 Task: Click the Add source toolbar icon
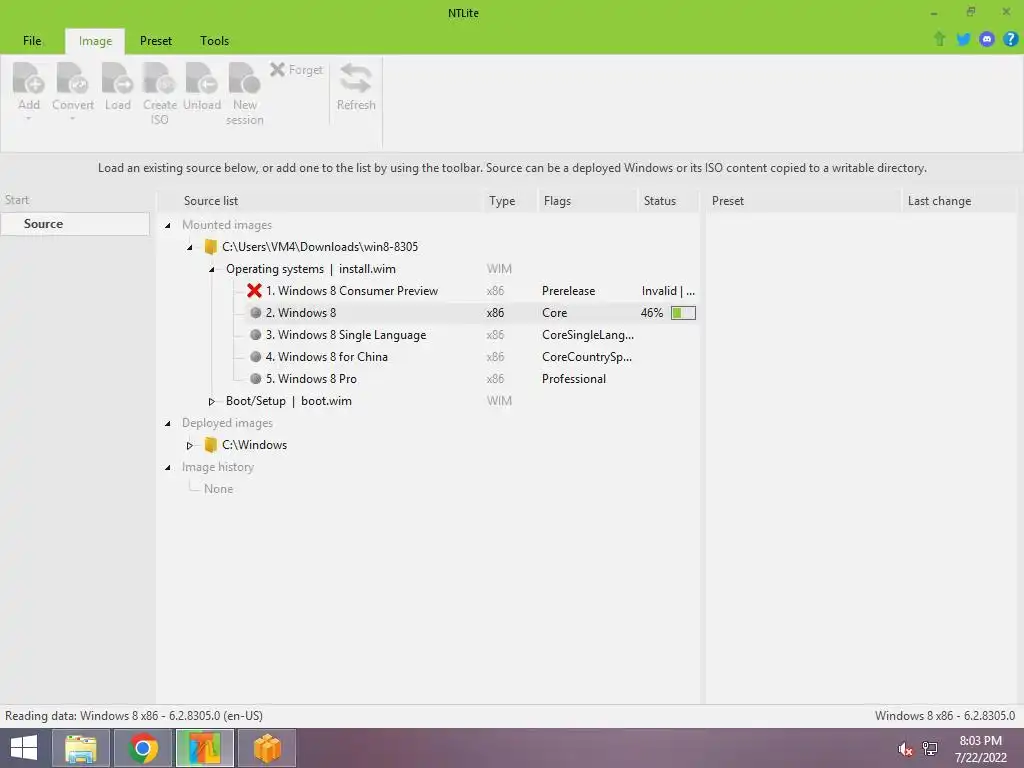pyautogui.click(x=29, y=79)
